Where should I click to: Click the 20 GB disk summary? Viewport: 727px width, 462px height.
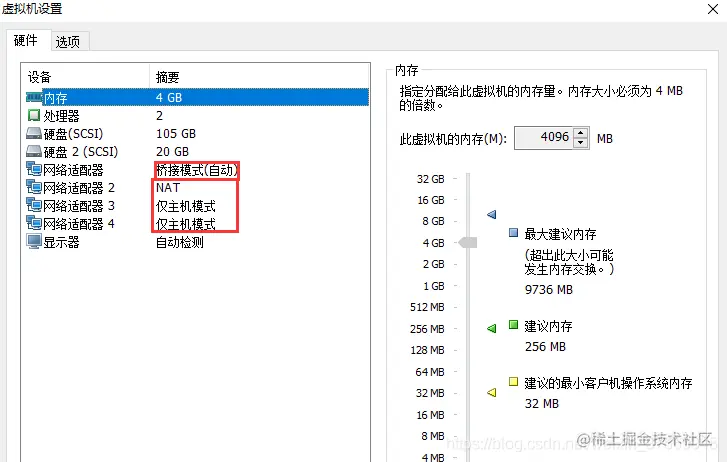(172, 152)
